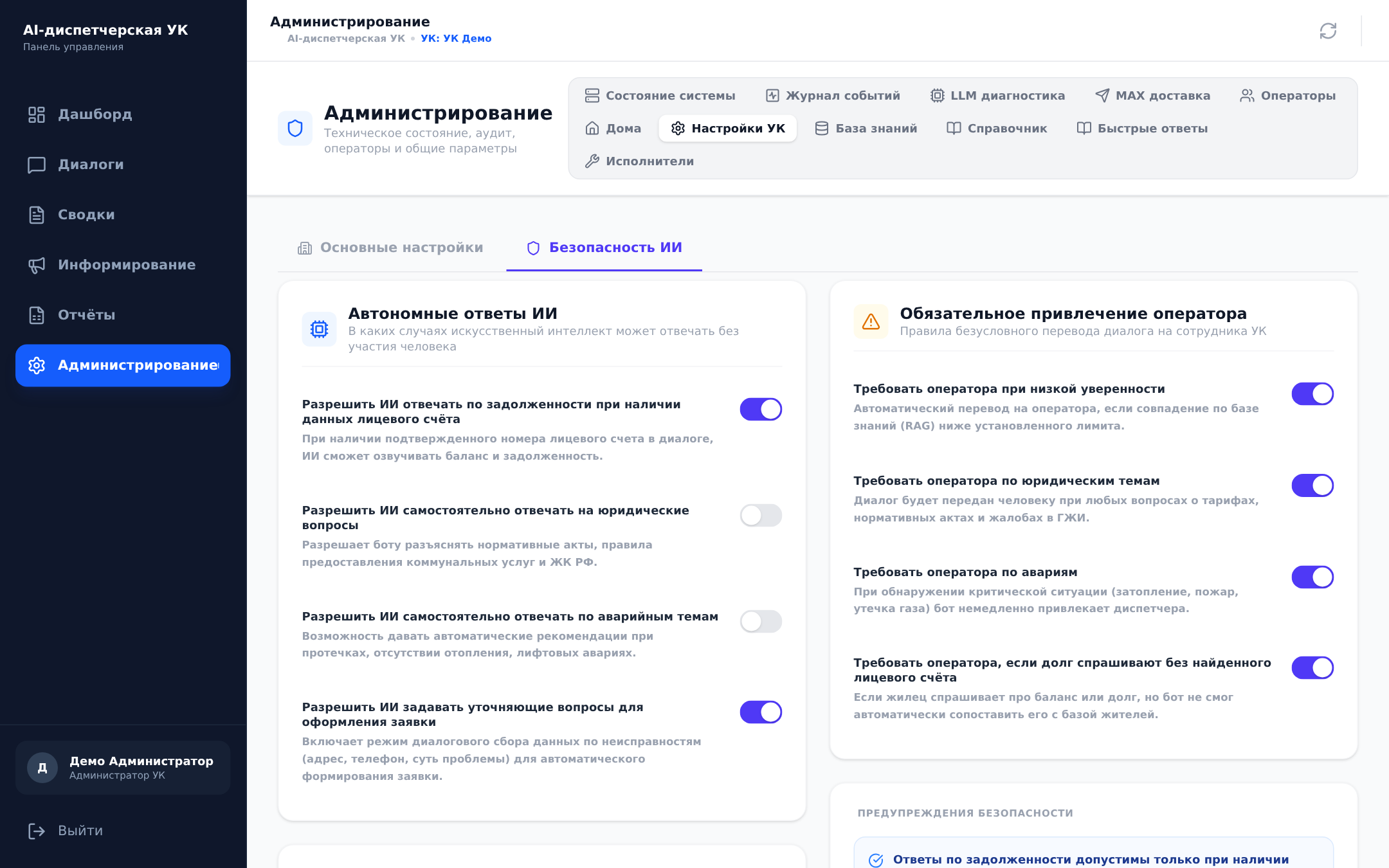Screen dimensions: 1389x868
Task: Click the Диалоги chat bubble icon
Action: [x=37, y=165]
